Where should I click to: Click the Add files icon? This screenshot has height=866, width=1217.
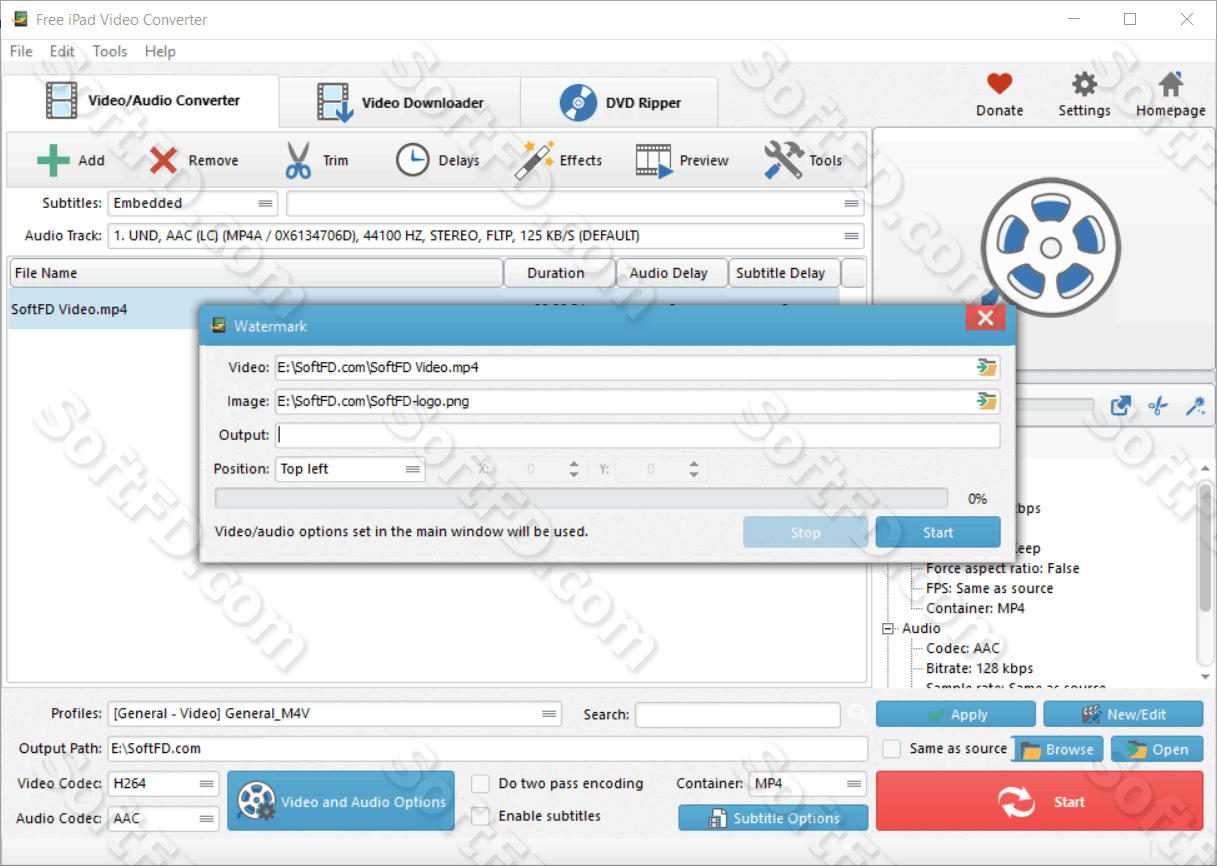53,160
